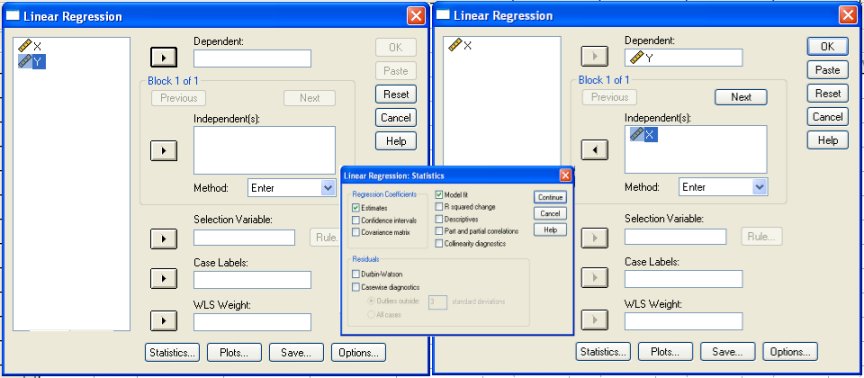Click Case Labels field in left window
864x378 pixels.
pos(252,280)
